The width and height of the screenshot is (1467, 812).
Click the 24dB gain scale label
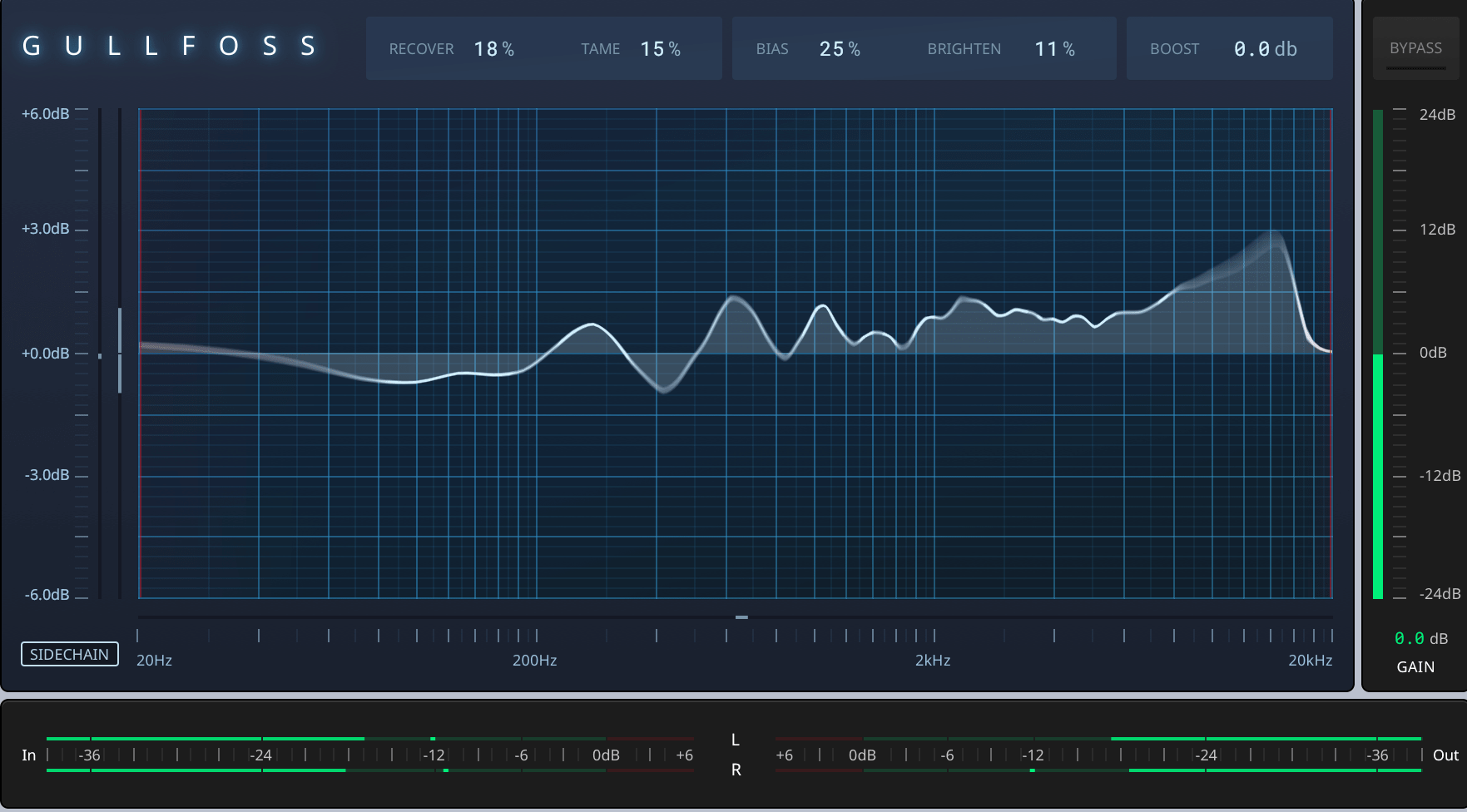1438,115
